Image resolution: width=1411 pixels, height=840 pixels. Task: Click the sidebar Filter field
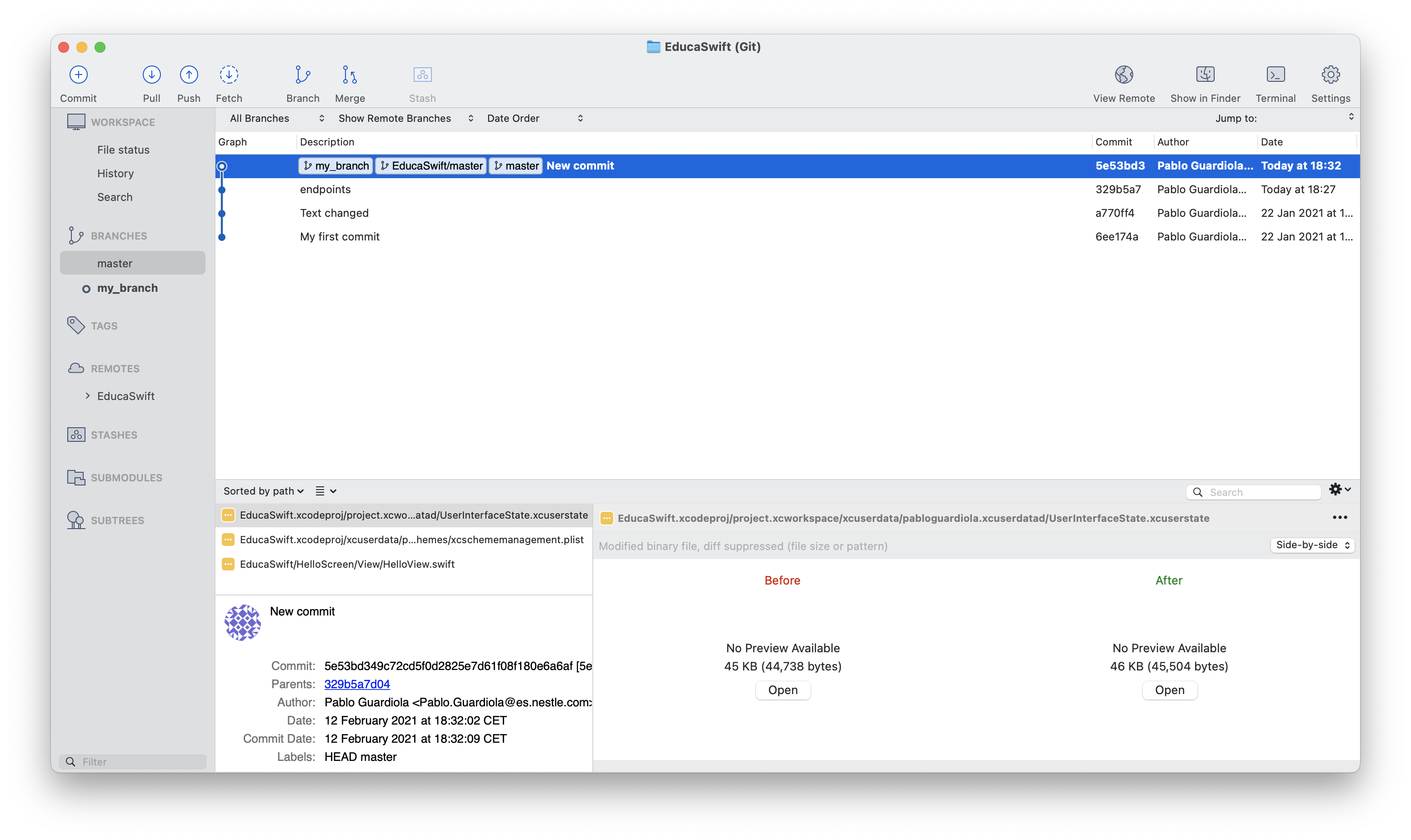(132, 762)
